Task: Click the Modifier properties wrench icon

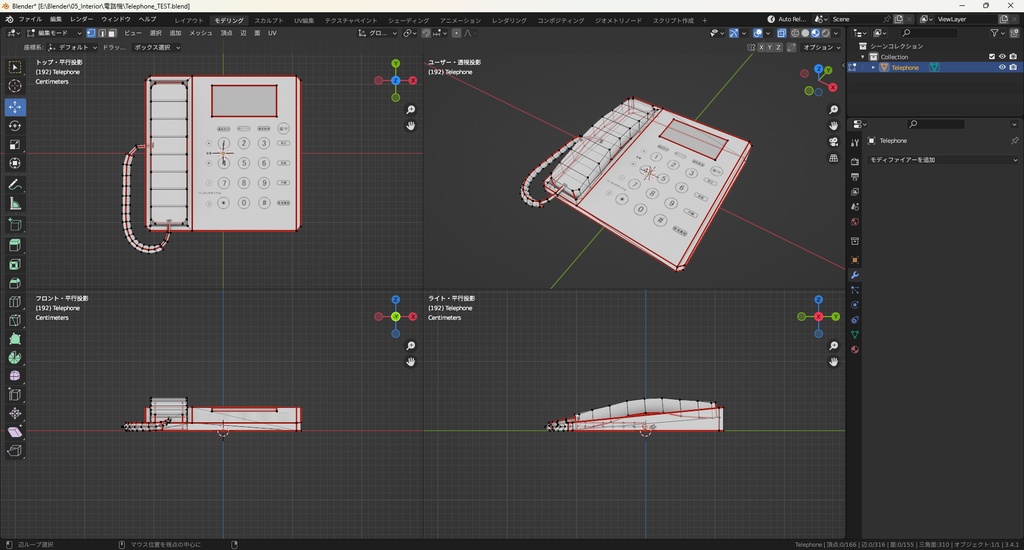Action: tap(855, 274)
